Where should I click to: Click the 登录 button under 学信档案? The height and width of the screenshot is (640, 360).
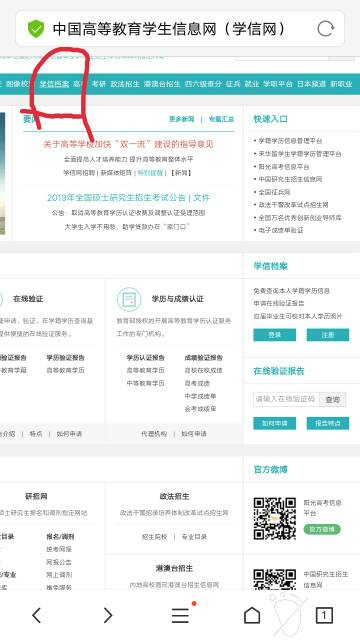[x=275, y=335]
